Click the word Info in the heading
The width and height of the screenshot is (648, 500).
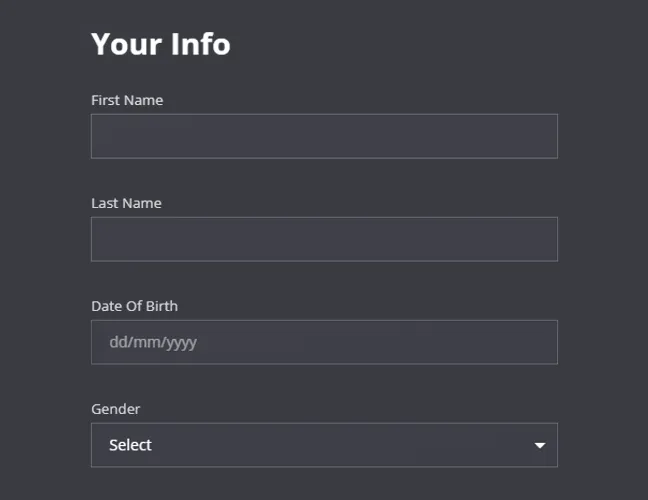coord(199,44)
